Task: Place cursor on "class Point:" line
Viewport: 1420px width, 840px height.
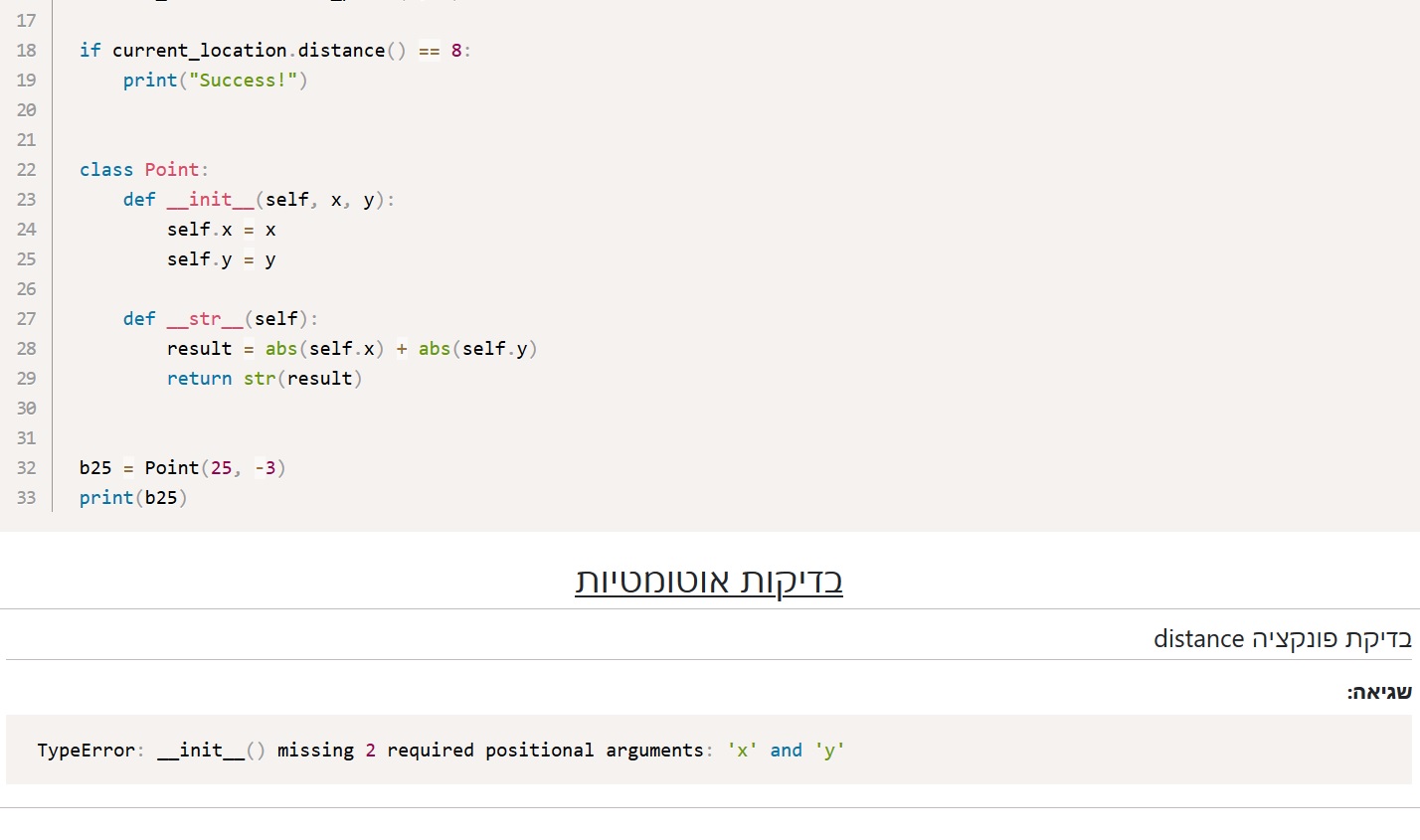Action: click(x=144, y=169)
